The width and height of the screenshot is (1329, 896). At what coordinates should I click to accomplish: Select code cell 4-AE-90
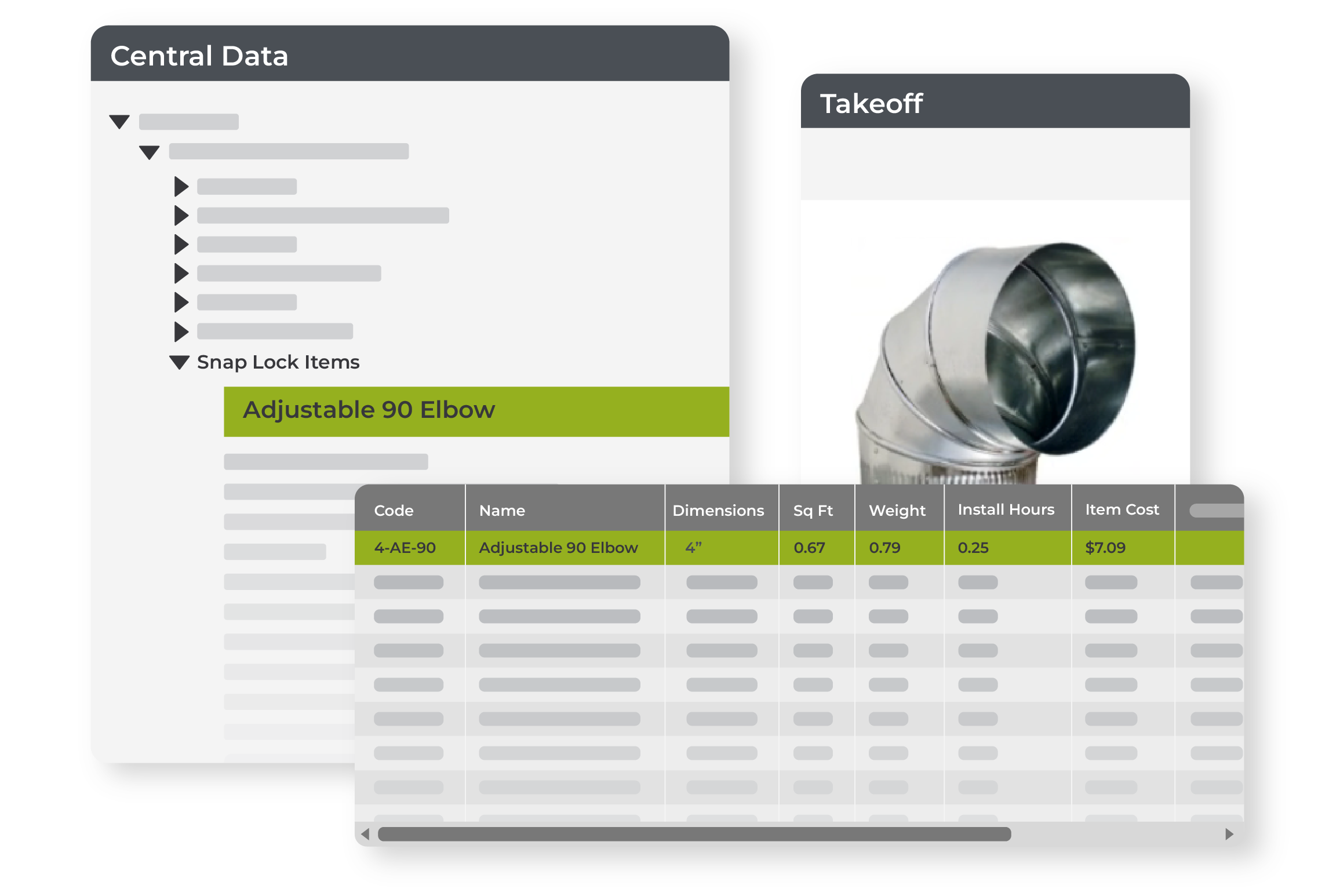[x=410, y=548]
